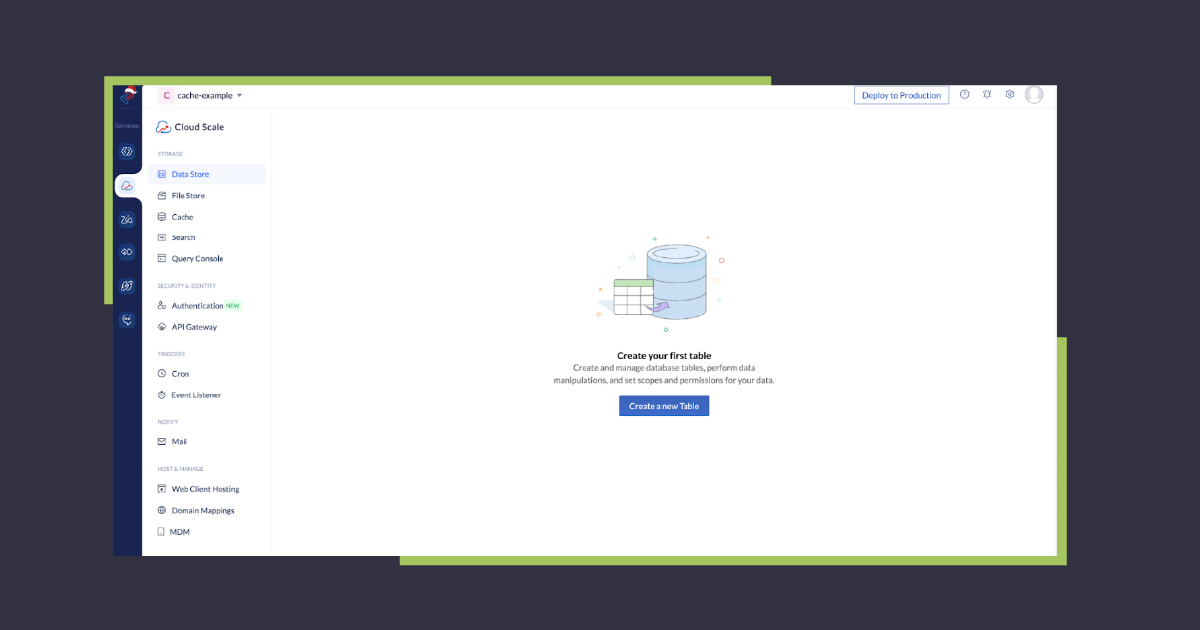Open the infinity-loop service icon in rail
This screenshot has width=1200, height=630.
point(127,252)
